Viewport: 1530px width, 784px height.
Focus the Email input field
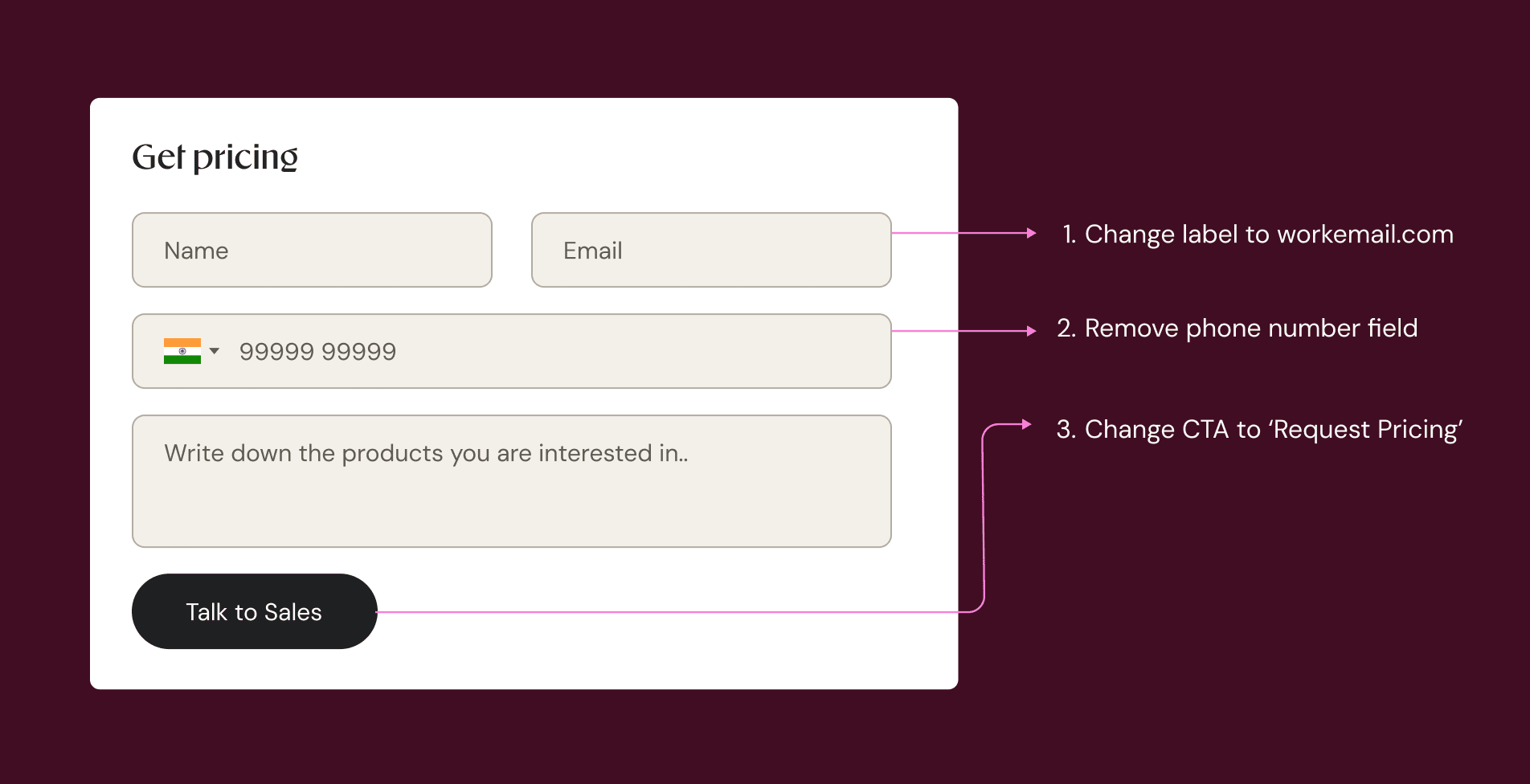pos(711,250)
